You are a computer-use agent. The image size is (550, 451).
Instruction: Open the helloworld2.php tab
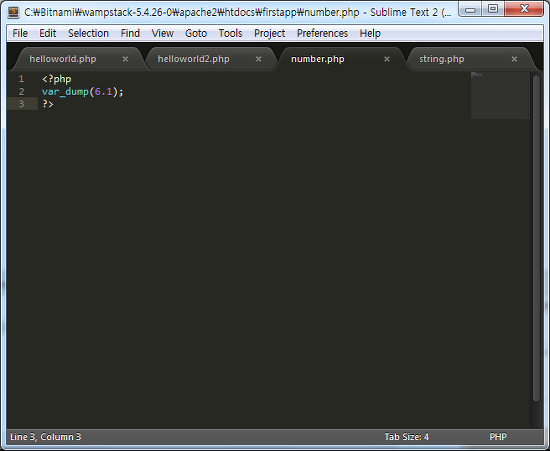(194, 59)
